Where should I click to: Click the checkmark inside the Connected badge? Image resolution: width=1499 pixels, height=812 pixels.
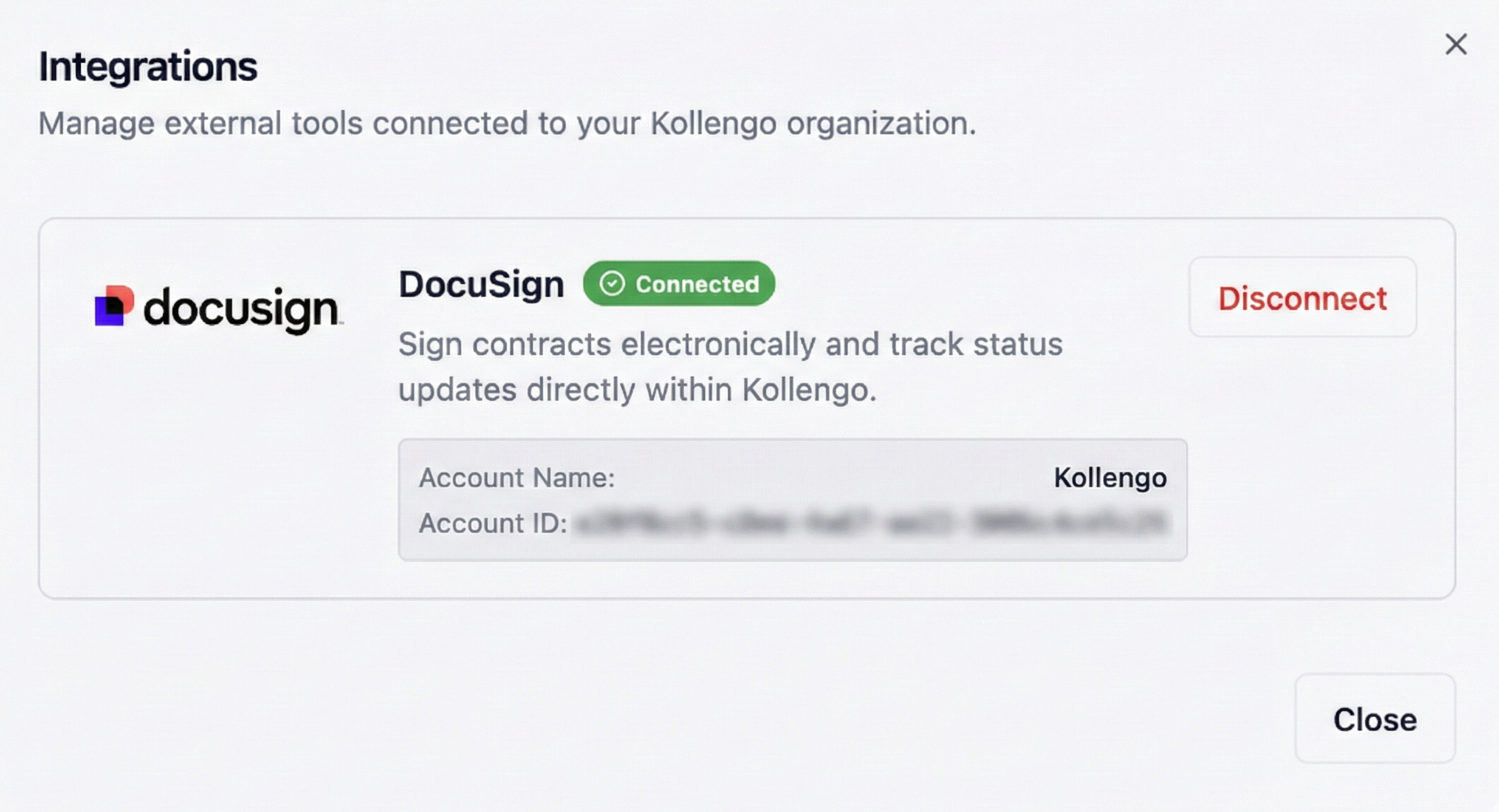click(x=612, y=283)
